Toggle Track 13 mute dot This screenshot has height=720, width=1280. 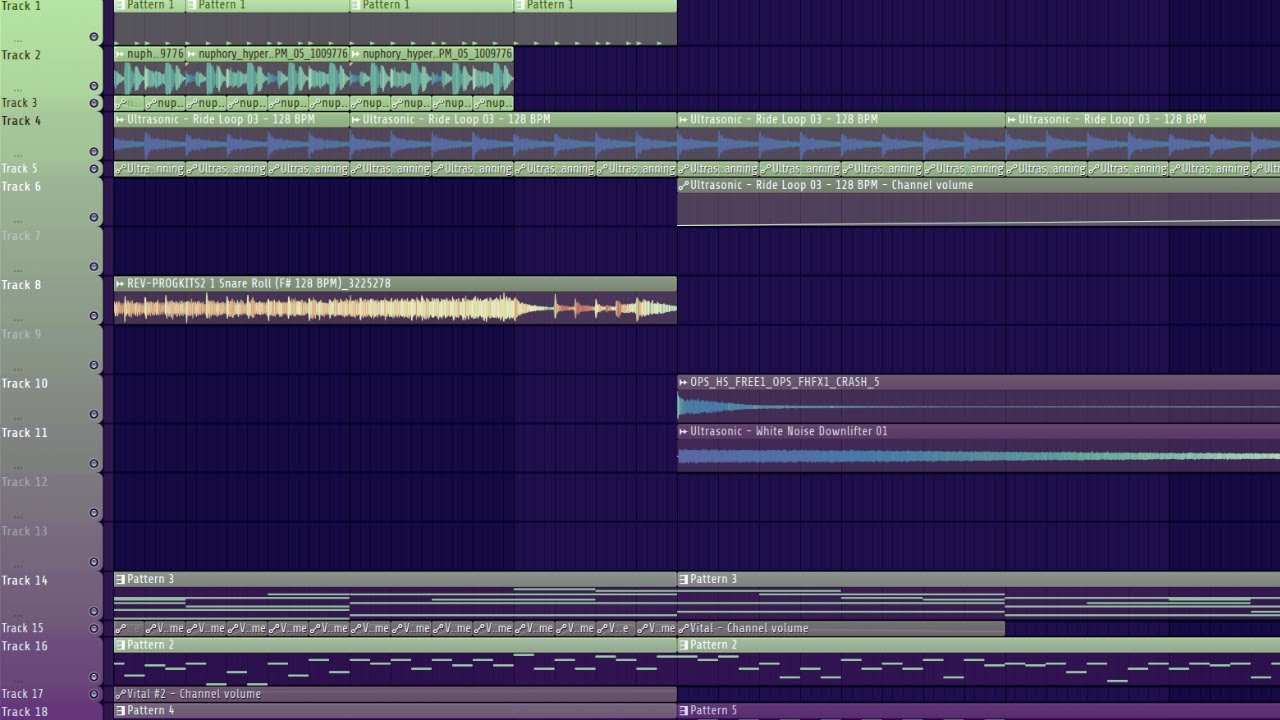pos(94,562)
